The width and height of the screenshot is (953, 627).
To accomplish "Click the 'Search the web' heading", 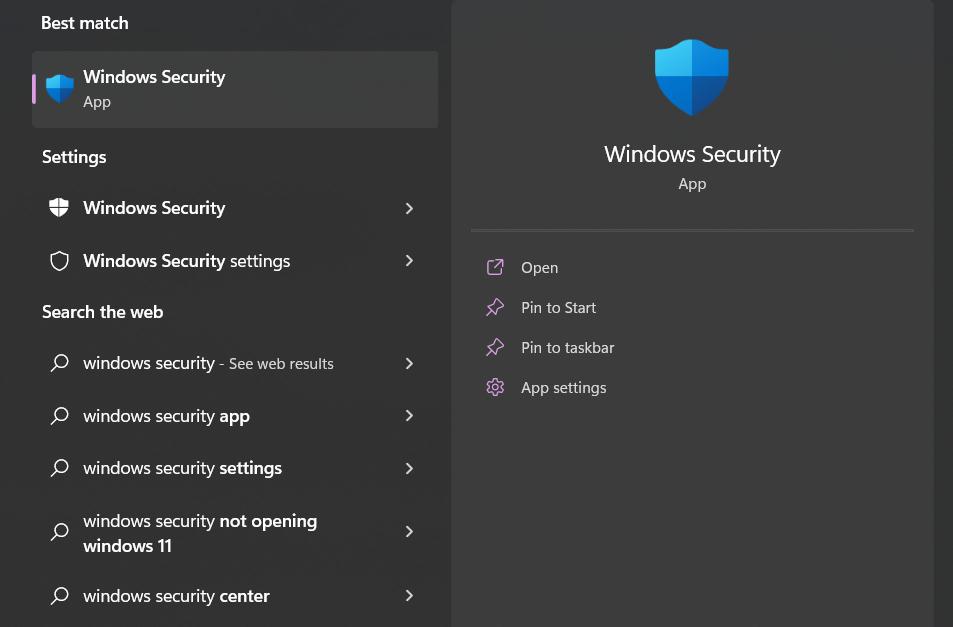I will pyautogui.click(x=102, y=312).
